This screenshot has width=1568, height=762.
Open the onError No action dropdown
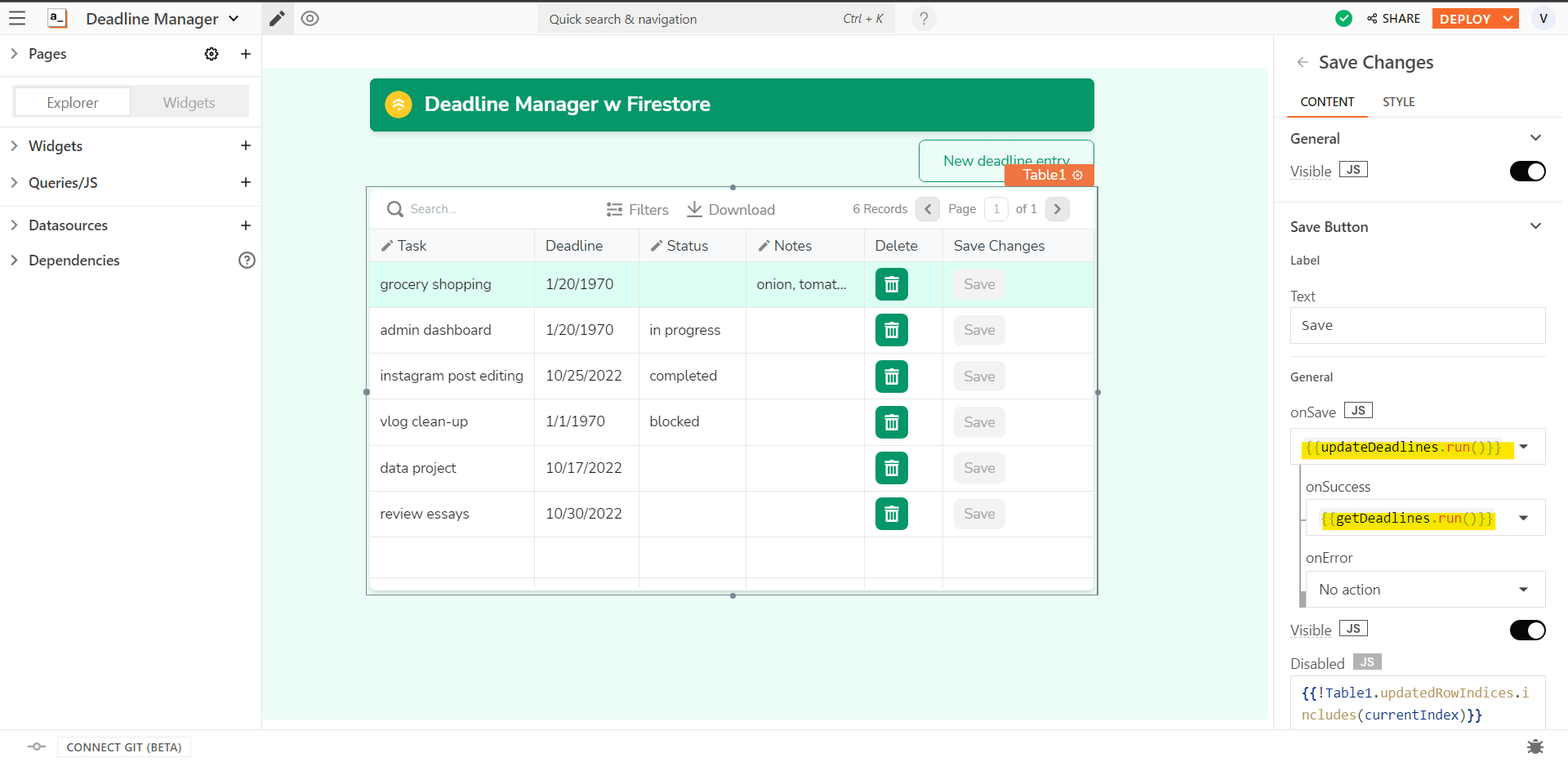(x=1422, y=590)
